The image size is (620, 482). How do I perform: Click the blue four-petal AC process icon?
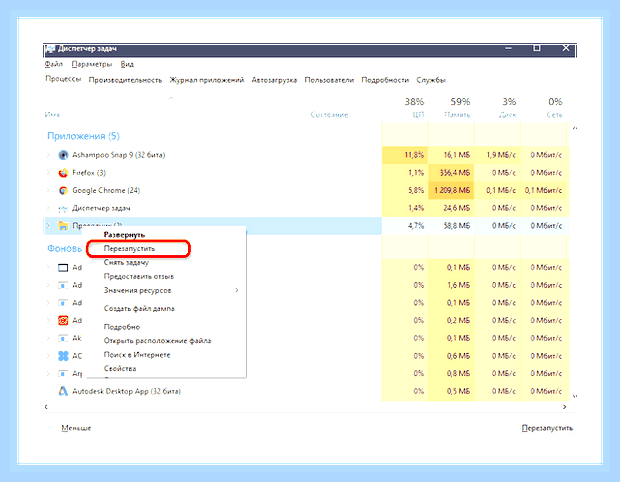pos(63,356)
